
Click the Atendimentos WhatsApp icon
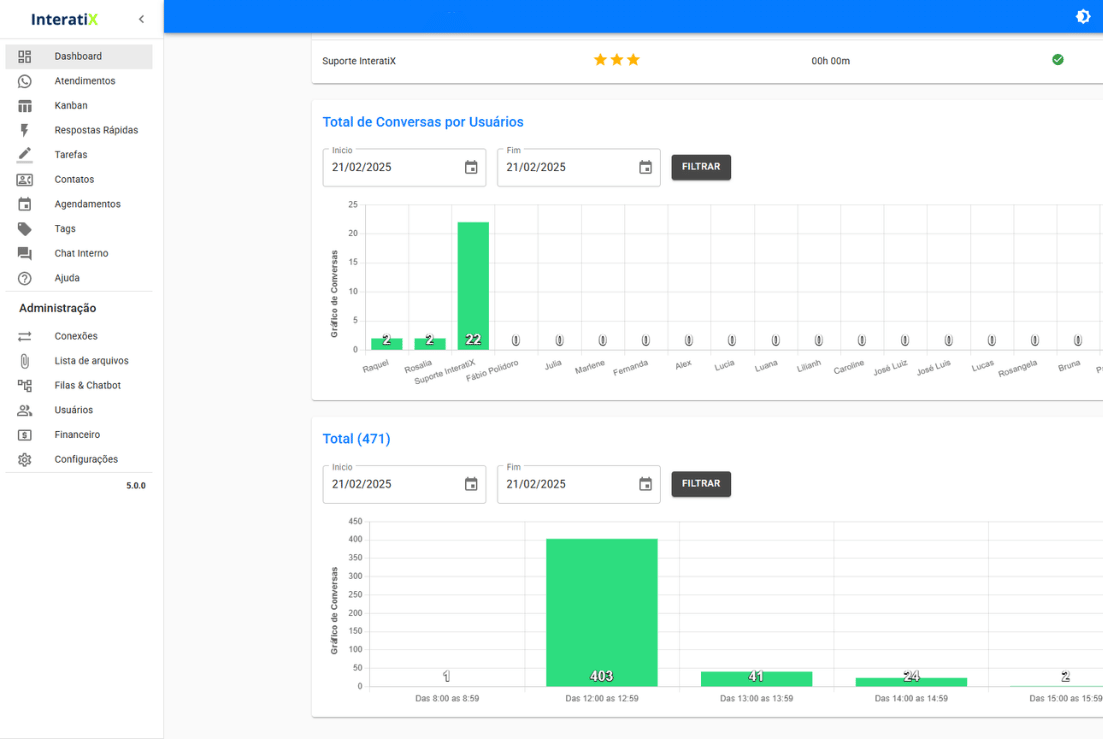[25, 81]
